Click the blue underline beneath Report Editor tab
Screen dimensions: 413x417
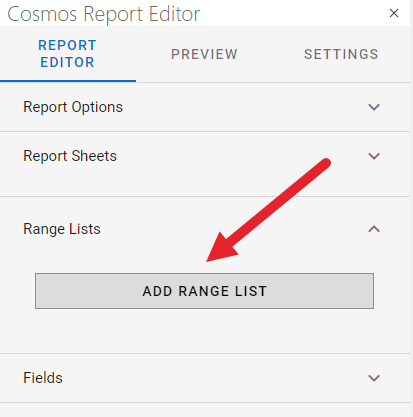[68, 81]
